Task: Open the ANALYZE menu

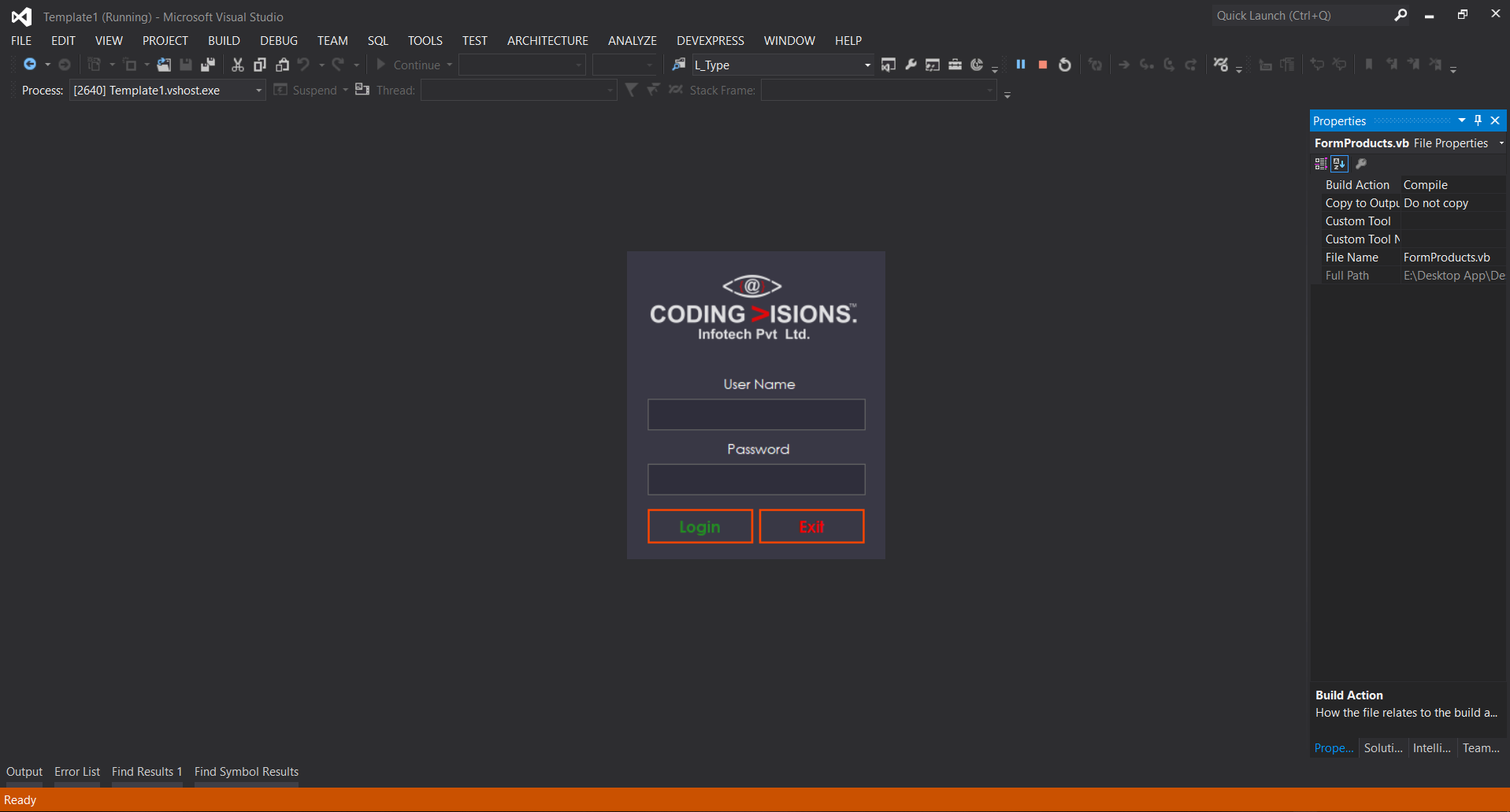Action: (633, 40)
